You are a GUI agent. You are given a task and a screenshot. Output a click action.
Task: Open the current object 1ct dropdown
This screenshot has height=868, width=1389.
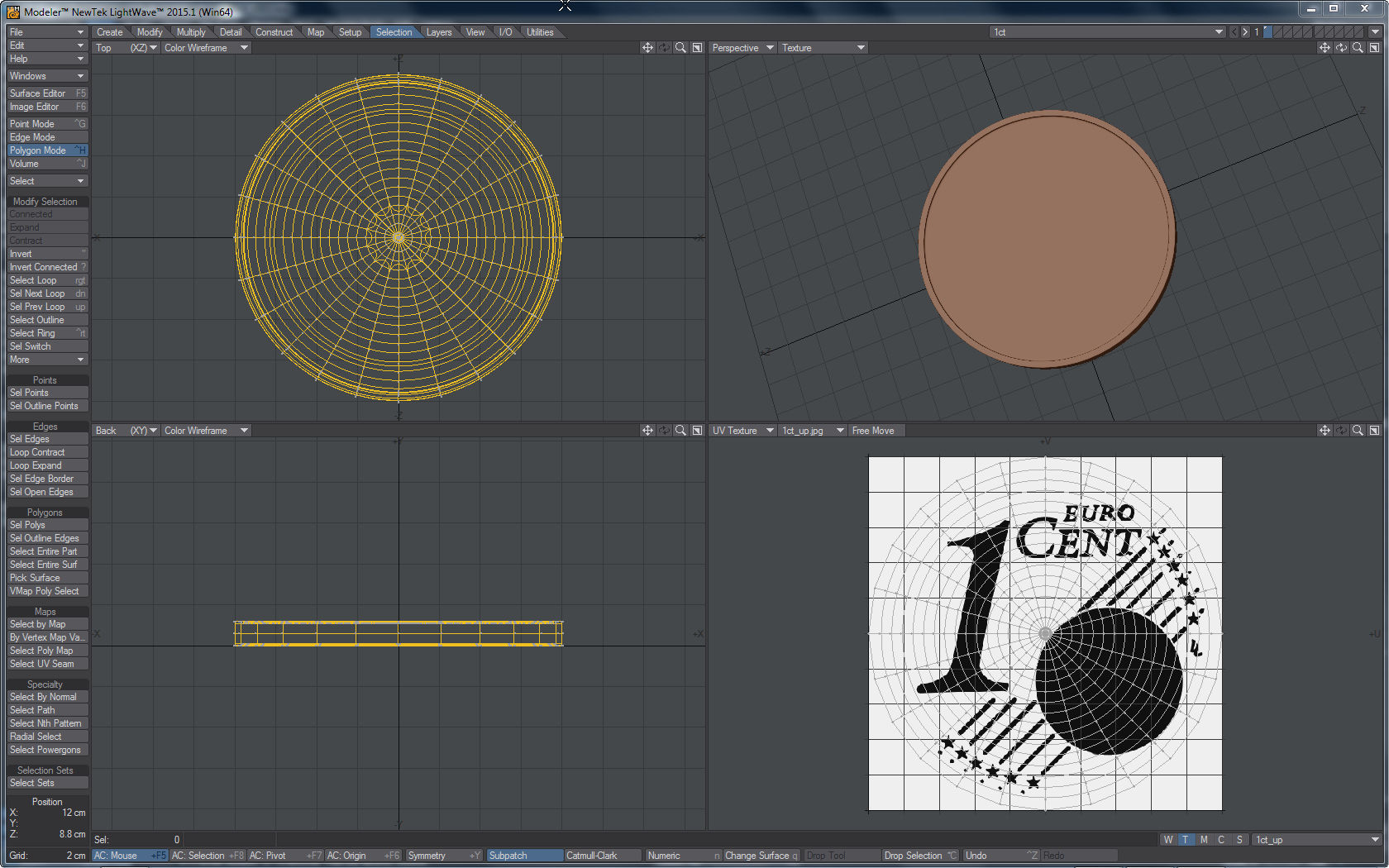(x=1108, y=32)
